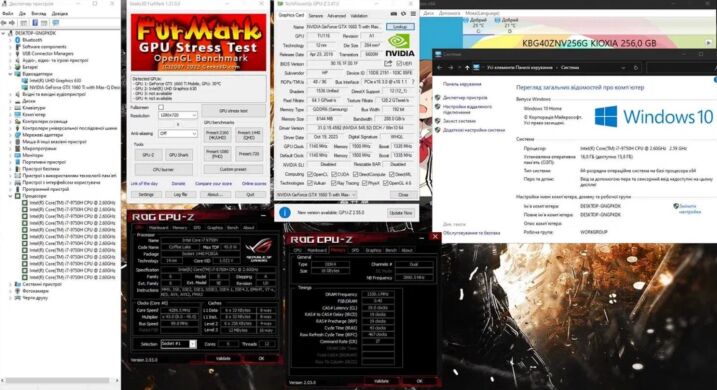Click Захист системи link in System window
This screenshot has height=390, width=717.
(x=459, y=121)
